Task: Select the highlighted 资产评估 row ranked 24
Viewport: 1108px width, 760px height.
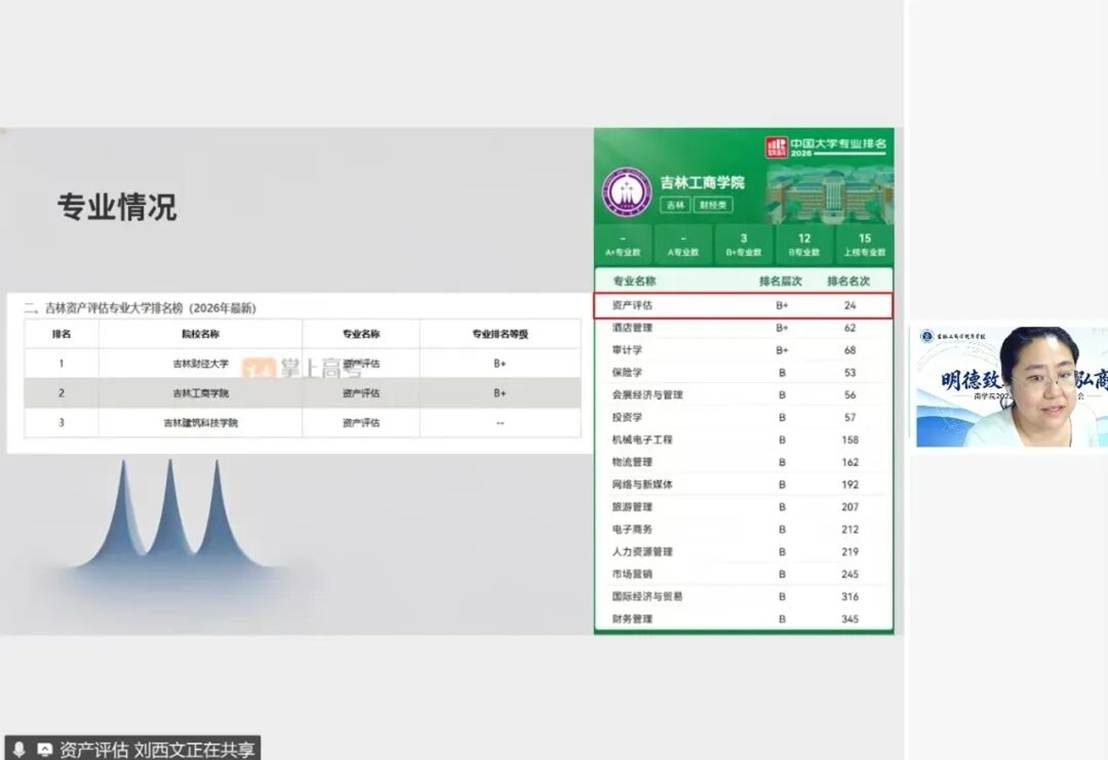Action: (743, 305)
